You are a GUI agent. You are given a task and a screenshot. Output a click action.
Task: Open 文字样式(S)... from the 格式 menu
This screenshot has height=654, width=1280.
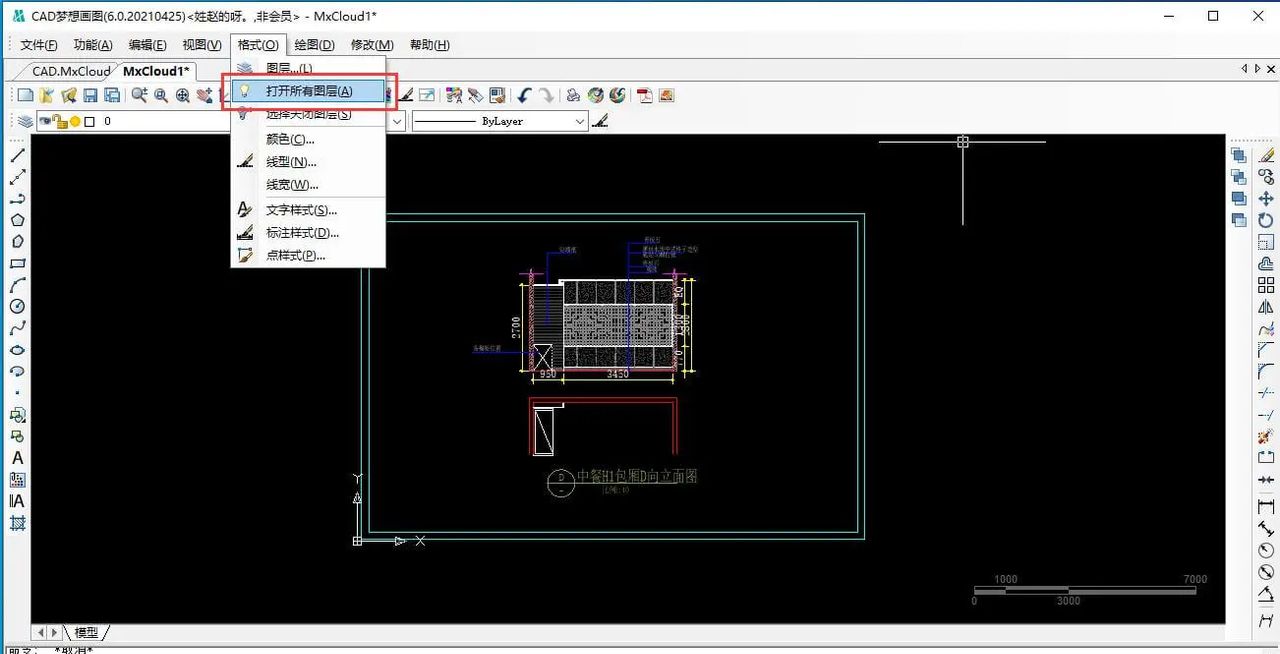click(x=301, y=210)
